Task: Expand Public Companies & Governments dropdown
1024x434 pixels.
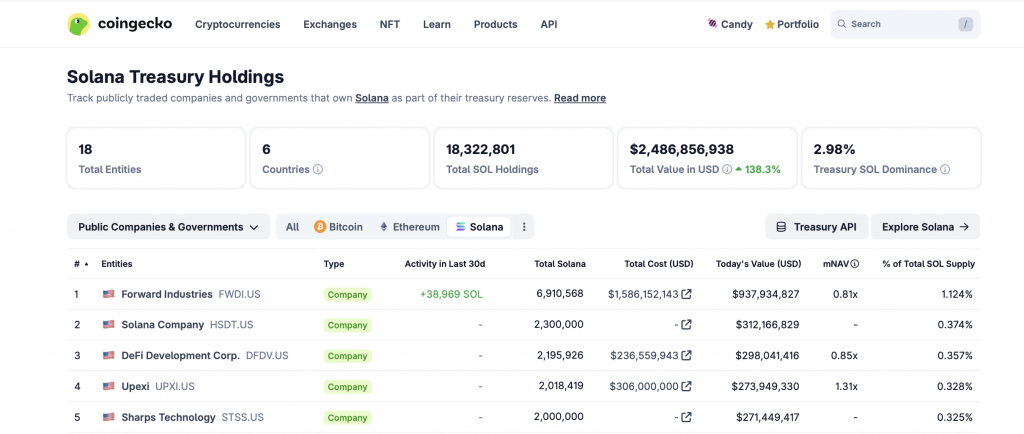Action: pos(168,227)
